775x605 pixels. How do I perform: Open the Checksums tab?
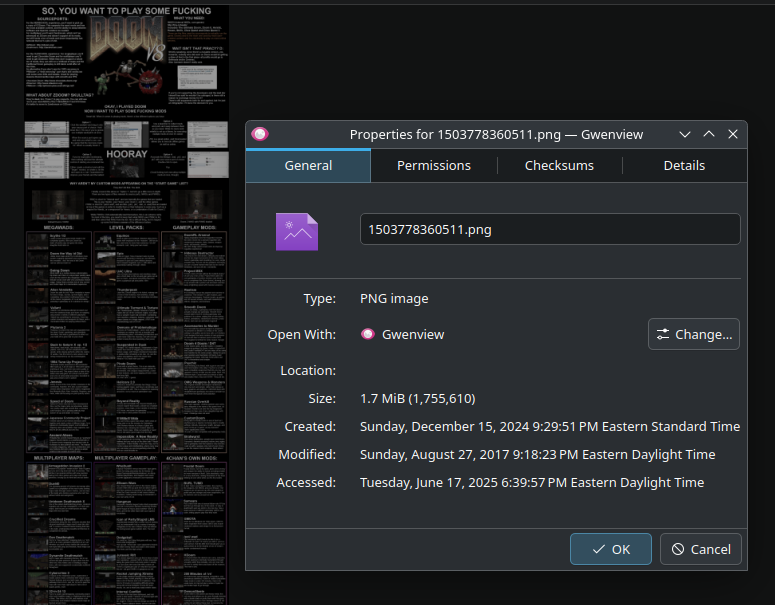pos(559,166)
